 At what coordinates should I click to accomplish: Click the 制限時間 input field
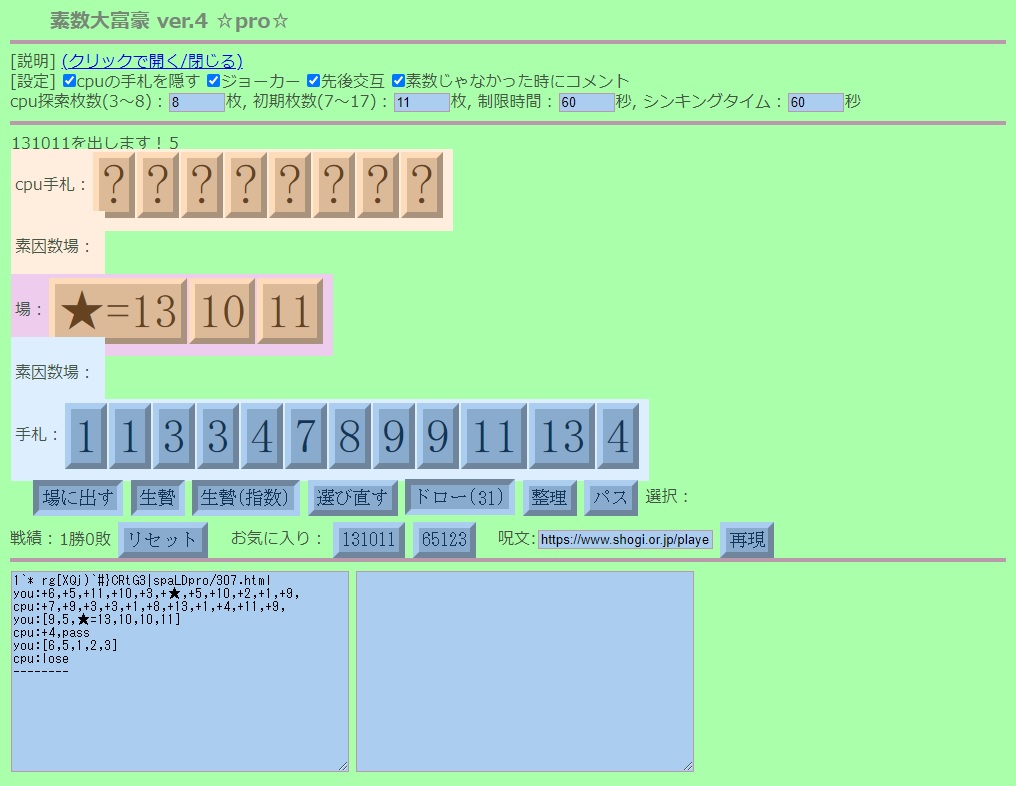[x=586, y=102]
